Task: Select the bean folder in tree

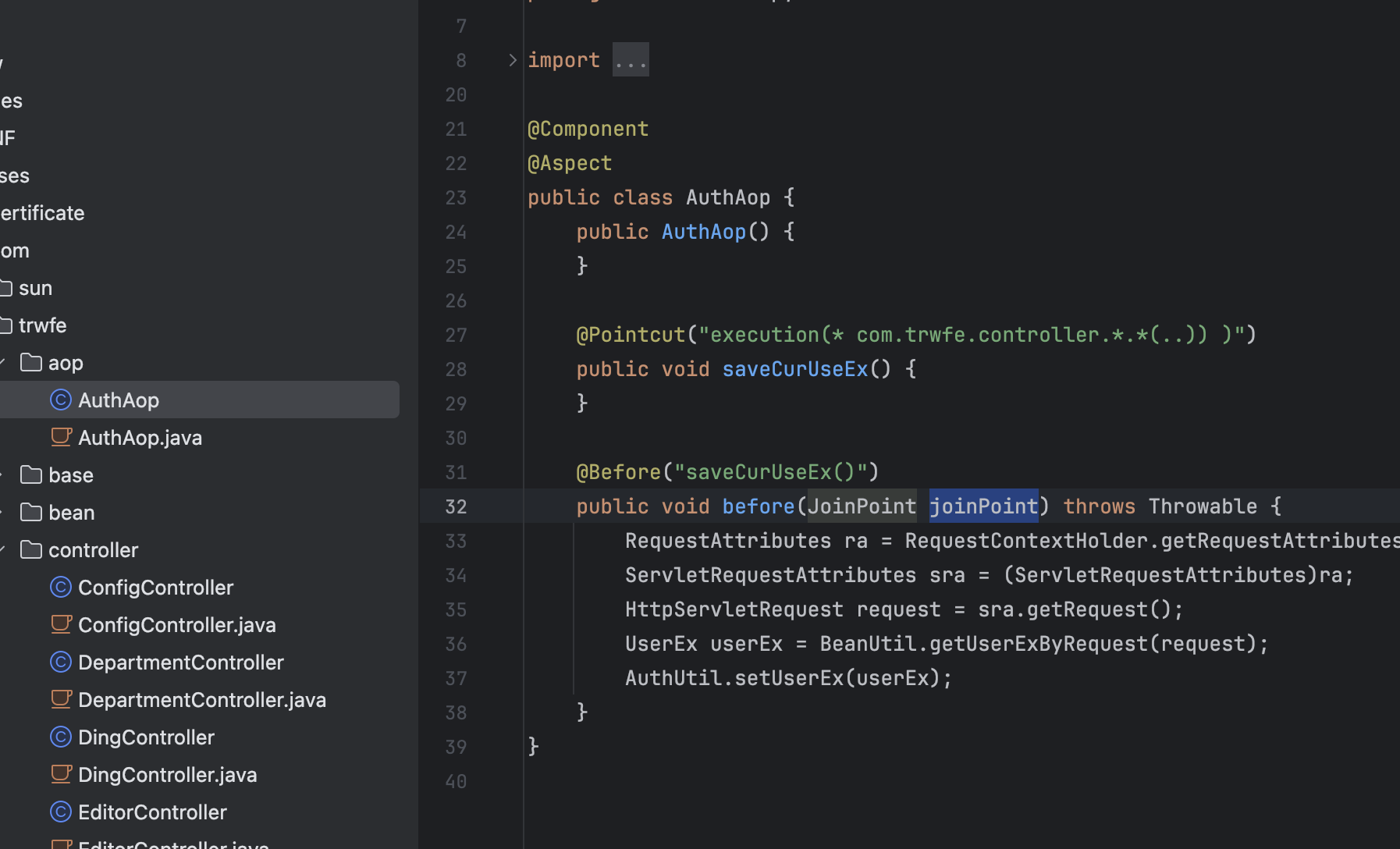Action: (71, 513)
